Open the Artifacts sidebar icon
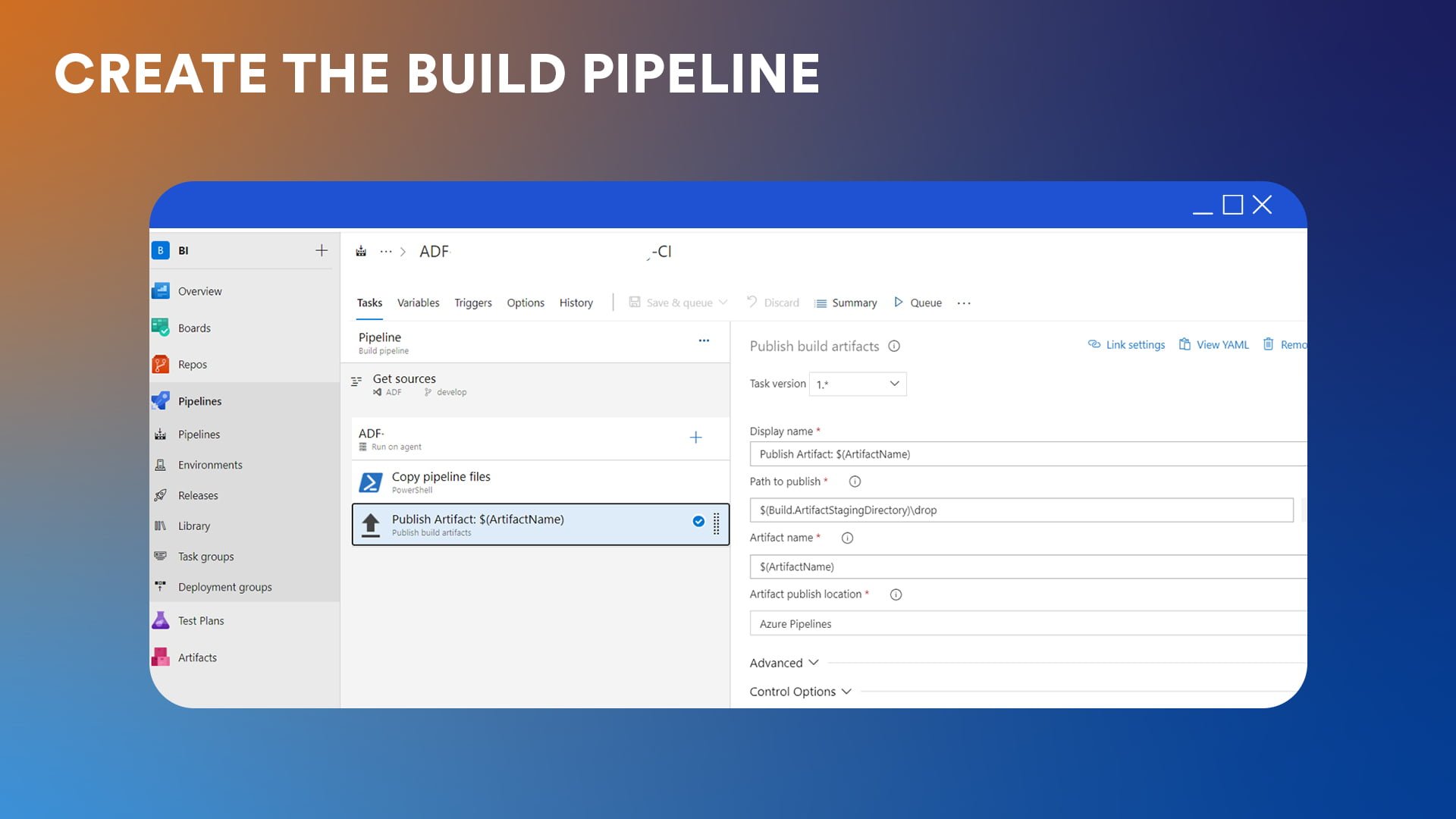 [x=161, y=657]
